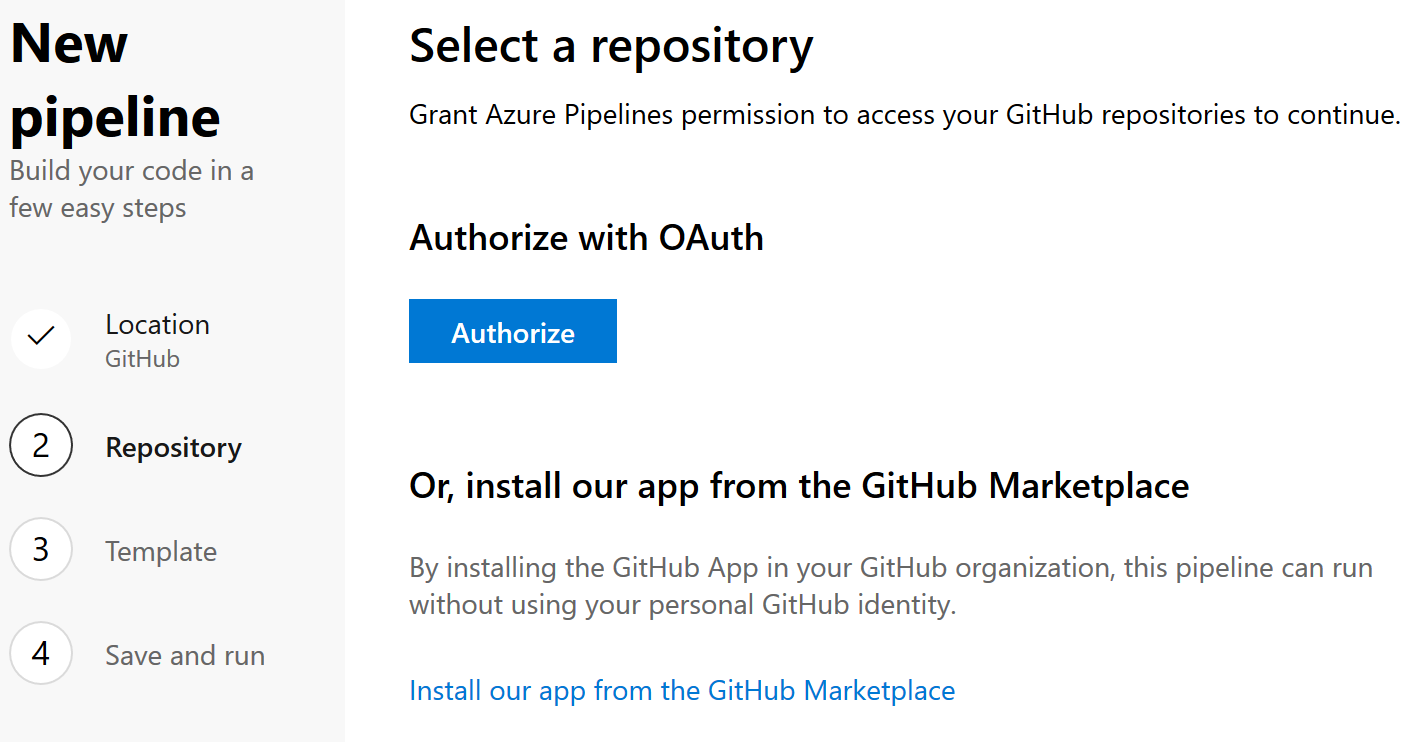Click the Save and run label text
Image resolution: width=1427 pixels, height=742 pixels.
tap(184, 654)
